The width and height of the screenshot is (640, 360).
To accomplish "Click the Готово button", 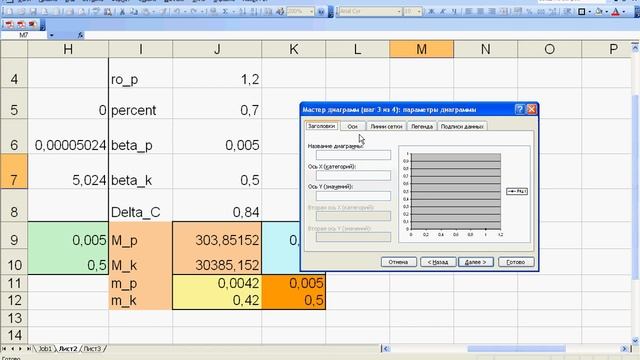I will click(x=516, y=262).
